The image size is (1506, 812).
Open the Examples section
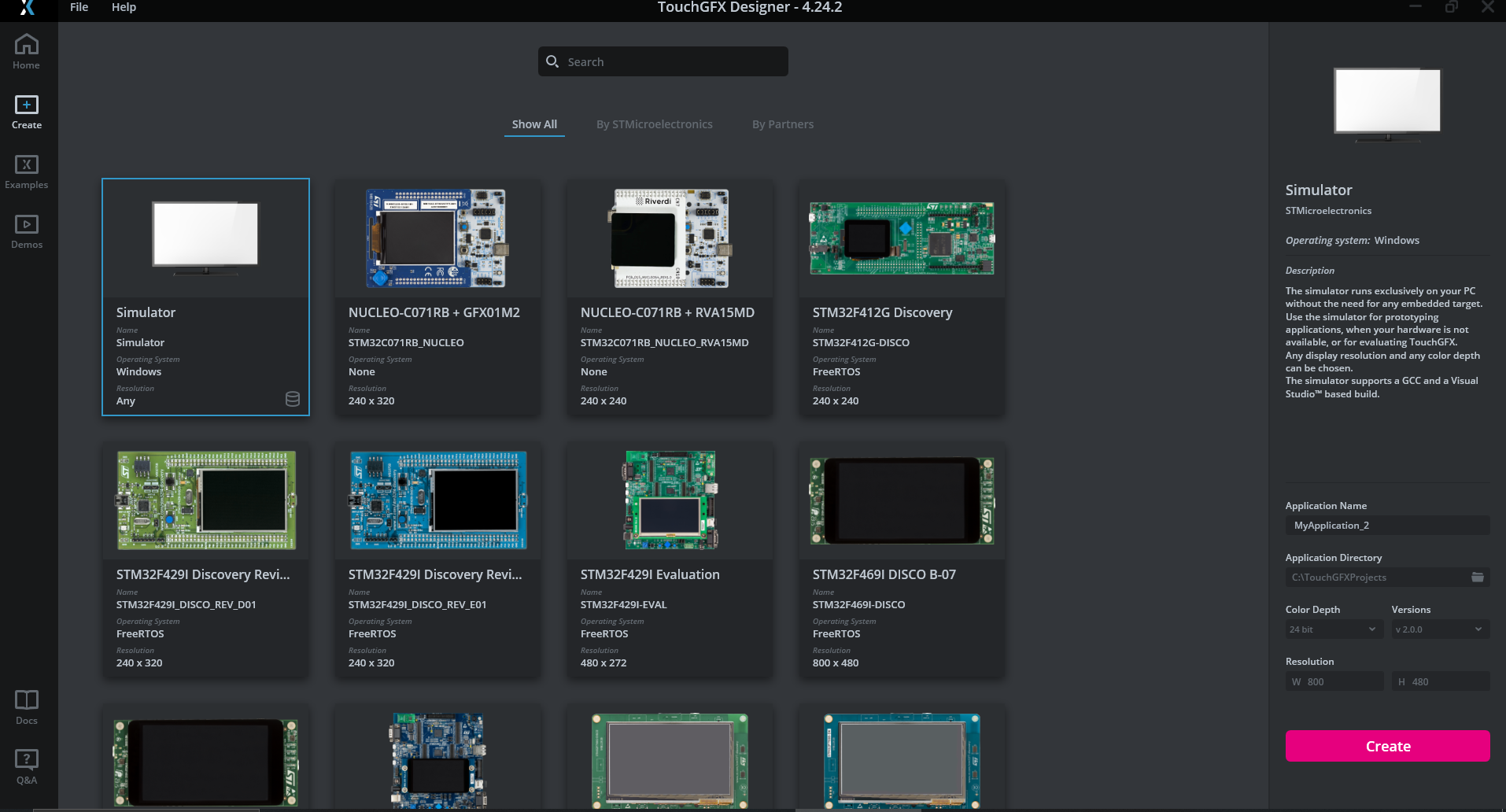click(26, 171)
